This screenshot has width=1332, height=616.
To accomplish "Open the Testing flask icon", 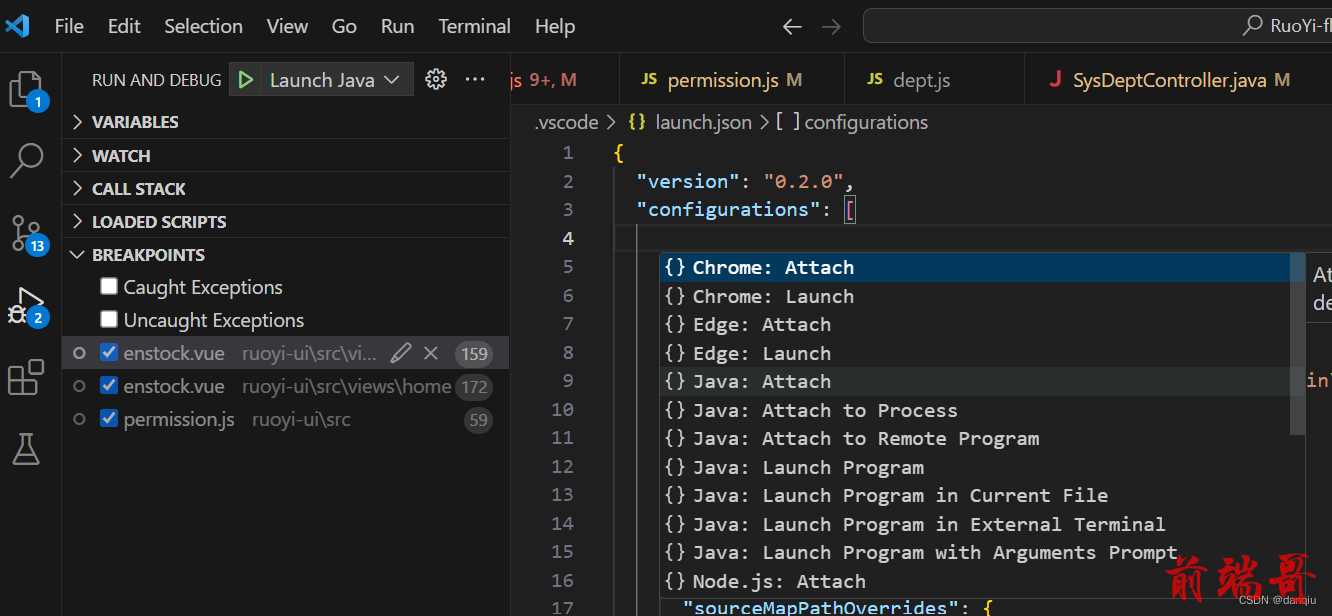I will coord(26,449).
